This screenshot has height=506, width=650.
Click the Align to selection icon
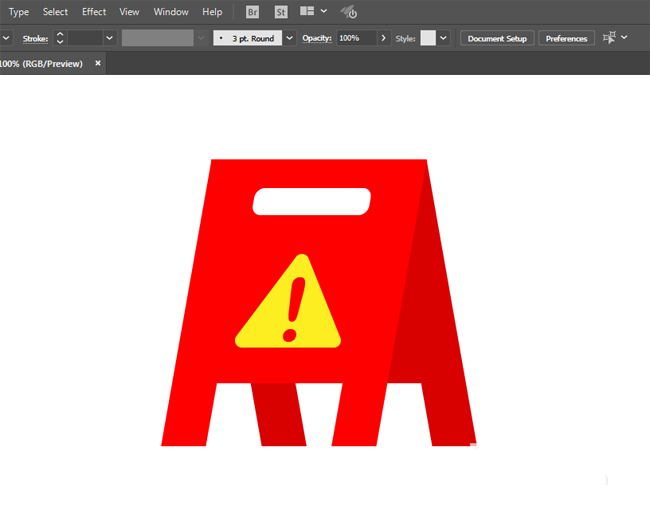(x=609, y=38)
